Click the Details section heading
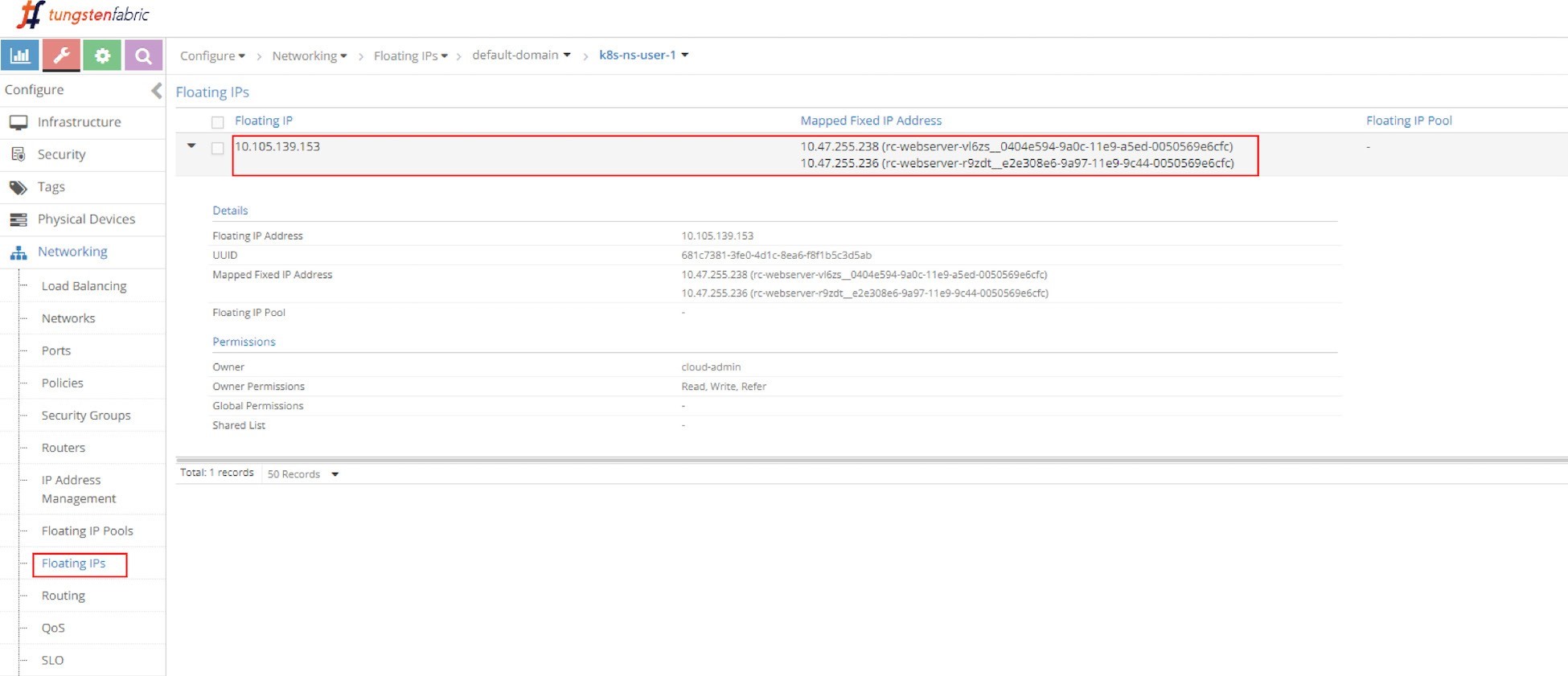 click(x=230, y=211)
